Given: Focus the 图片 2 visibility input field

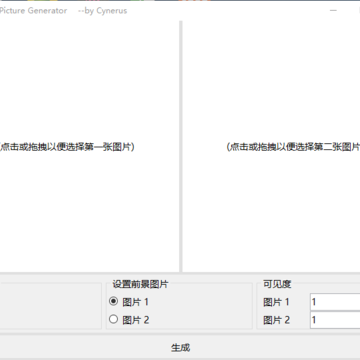Looking at the screenshot, I should [335, 320].
